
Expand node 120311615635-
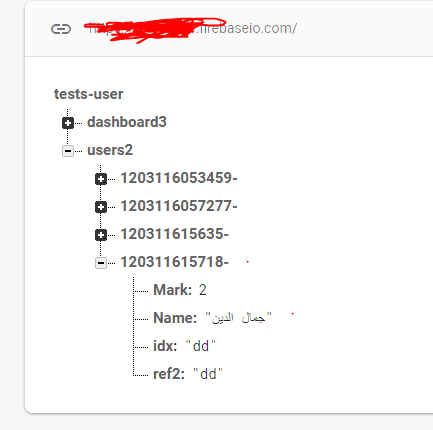[x=101, y=235]
